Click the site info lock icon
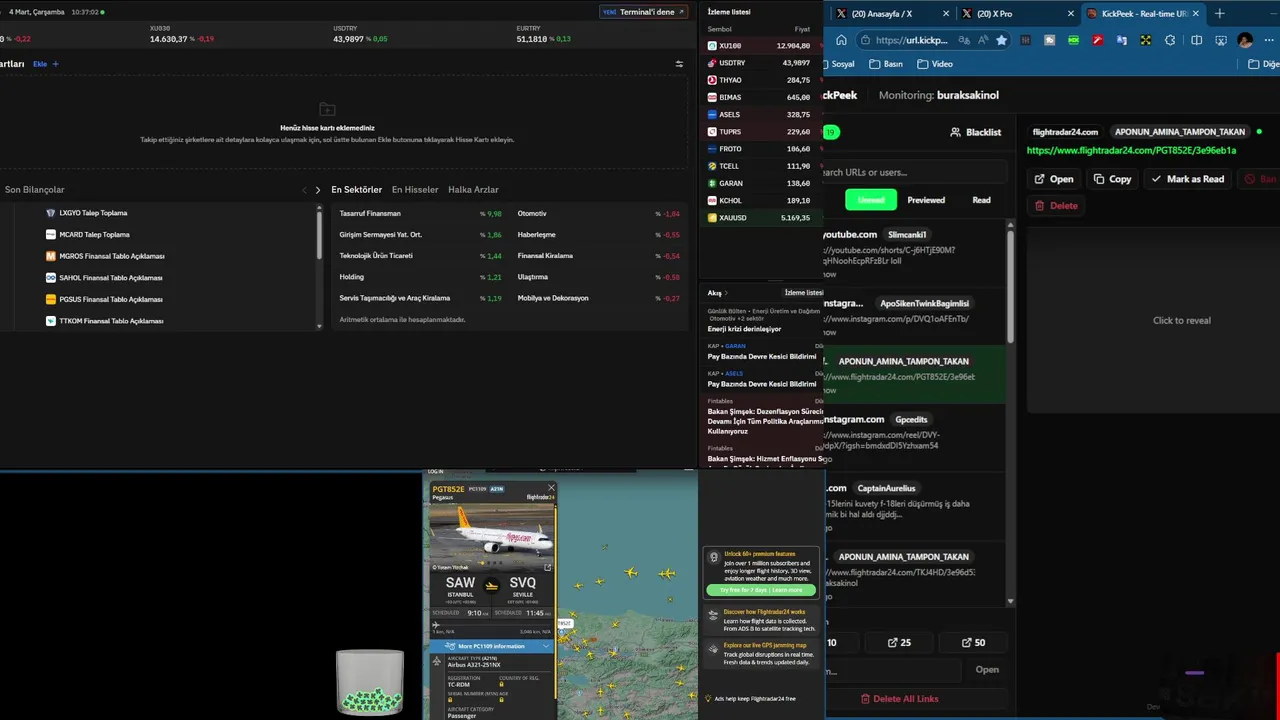The image size is (1280, 720). click(x=864, y=40)
